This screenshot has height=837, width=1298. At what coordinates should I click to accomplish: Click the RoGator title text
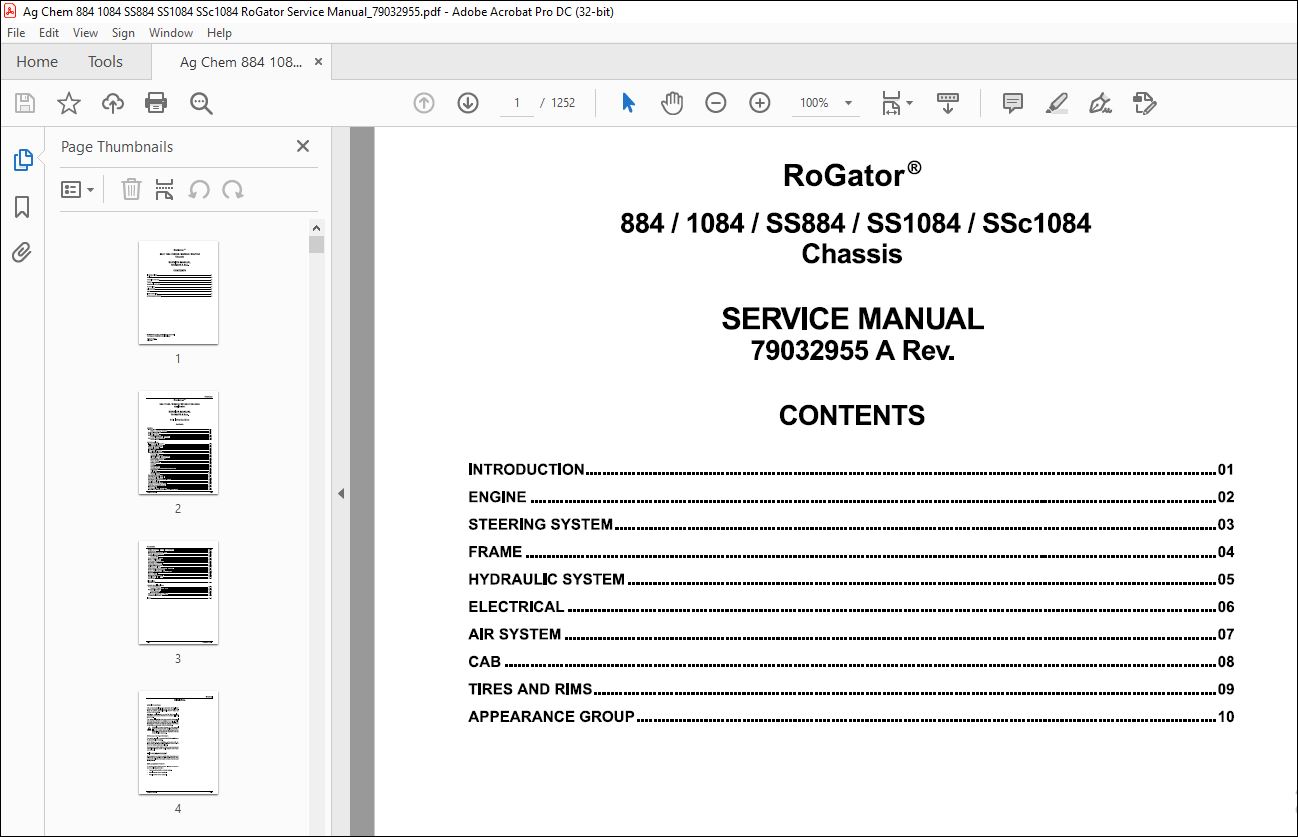pyautogui.click(x=852, y=175)
